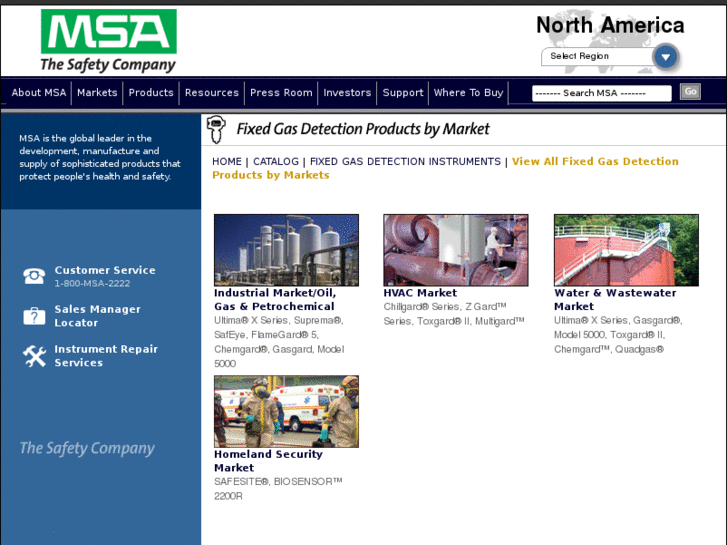Open the Instrument Repair Services link
Viewport: 727px width, 545px height.
tap(106, 356)
